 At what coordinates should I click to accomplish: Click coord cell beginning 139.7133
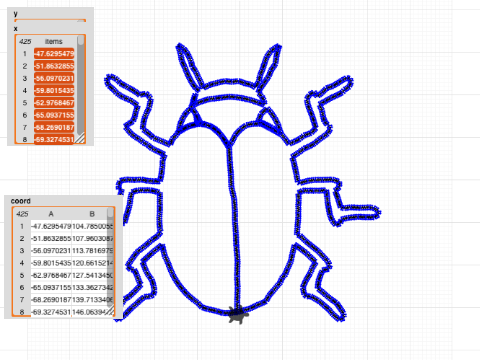pyautogui.click(x=92, y=300)
